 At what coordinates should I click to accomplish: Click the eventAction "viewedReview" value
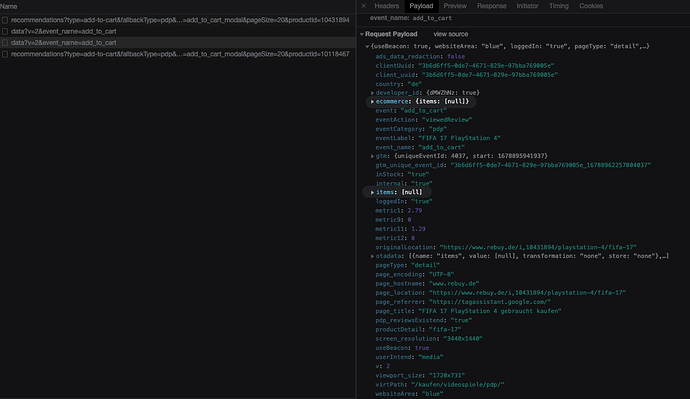[447, 120]
